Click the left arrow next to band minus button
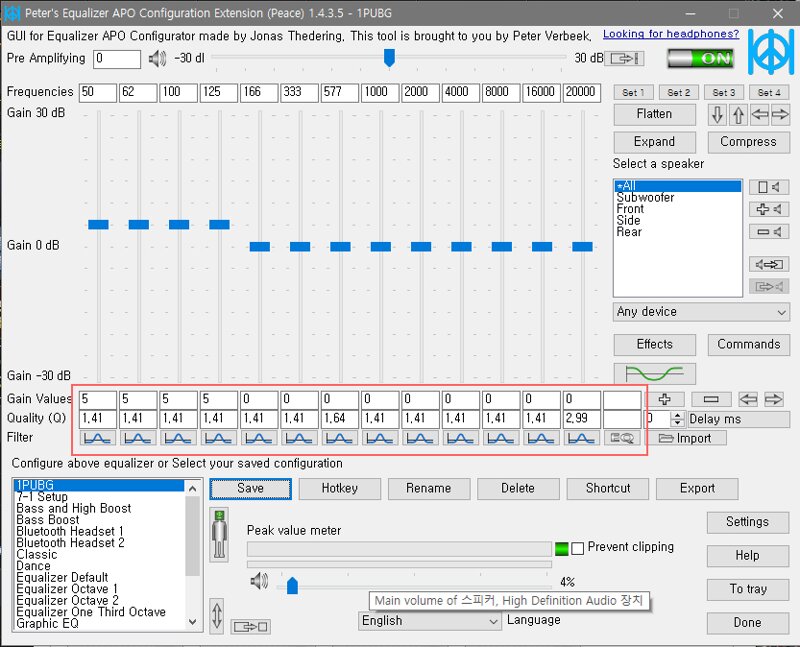 coord(748,399)
